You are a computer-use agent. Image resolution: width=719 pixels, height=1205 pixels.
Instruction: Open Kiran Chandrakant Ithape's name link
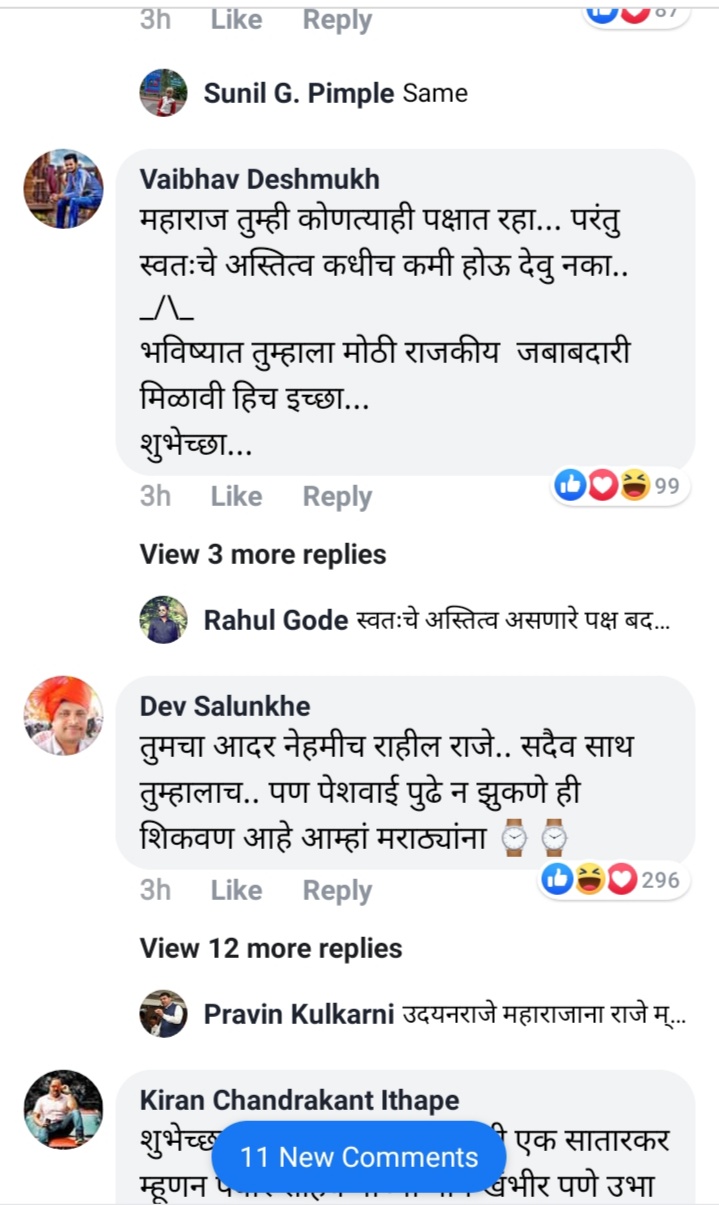pos(299,1100)
